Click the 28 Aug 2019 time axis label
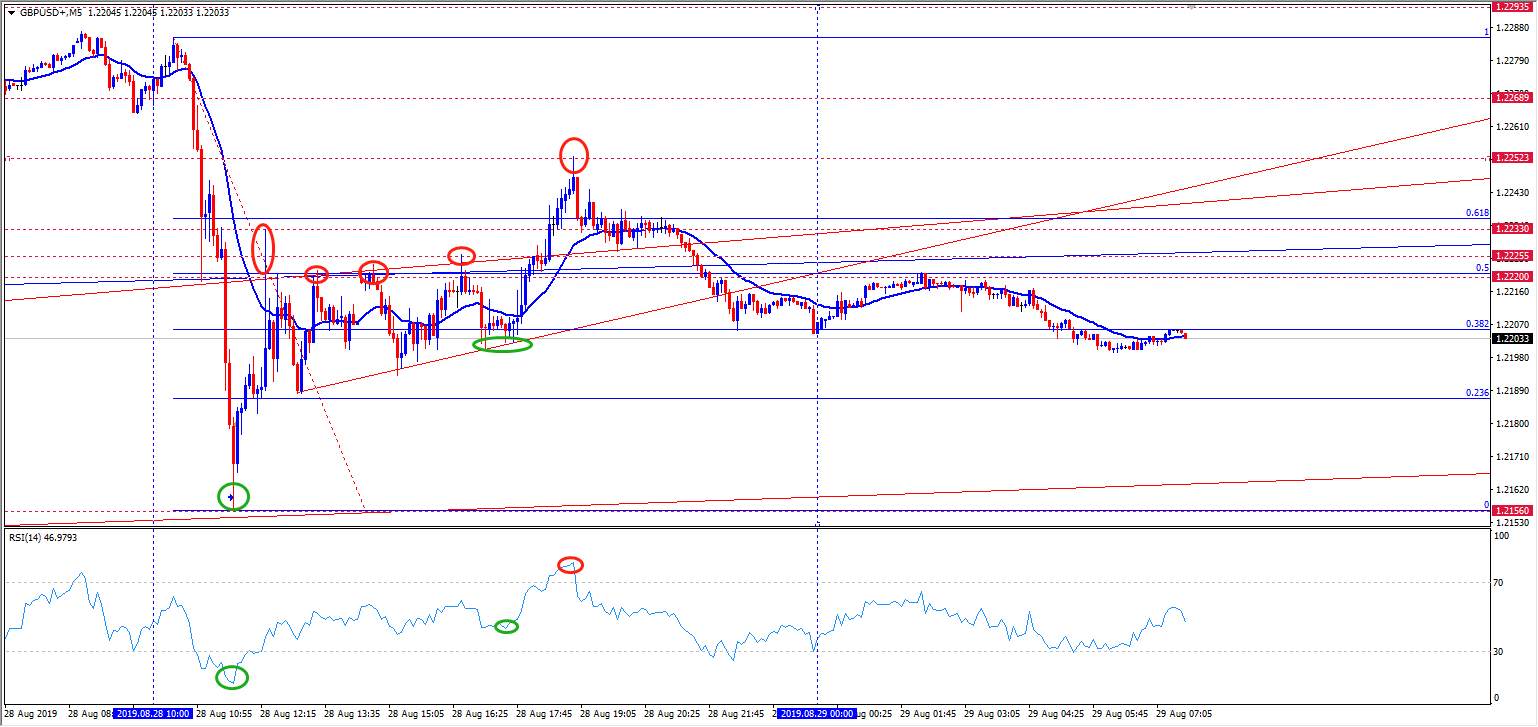Screen dimensions: 1538x727 [x=31, y=715]
